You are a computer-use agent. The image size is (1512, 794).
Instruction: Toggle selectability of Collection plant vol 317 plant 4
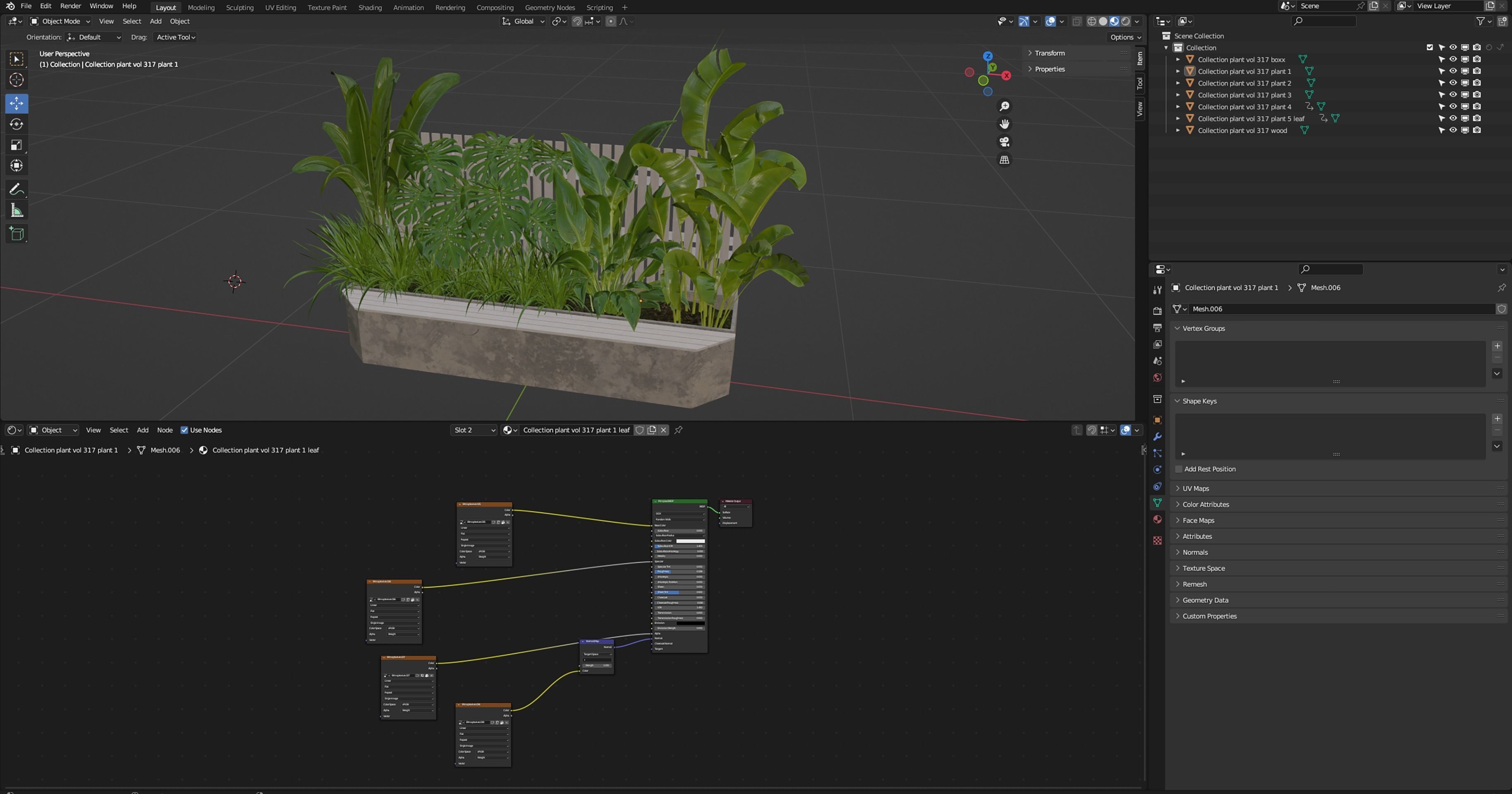point(1441,107)
